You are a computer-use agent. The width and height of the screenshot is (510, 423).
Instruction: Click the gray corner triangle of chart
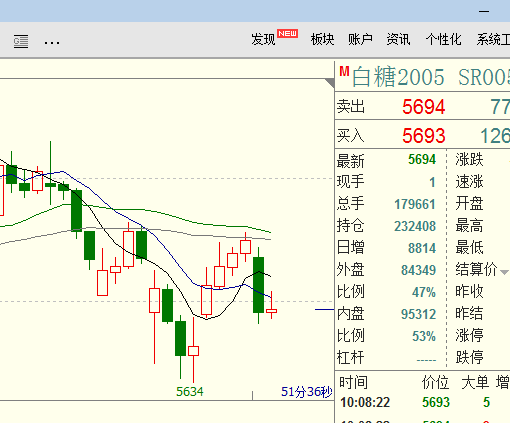[330, 83]
